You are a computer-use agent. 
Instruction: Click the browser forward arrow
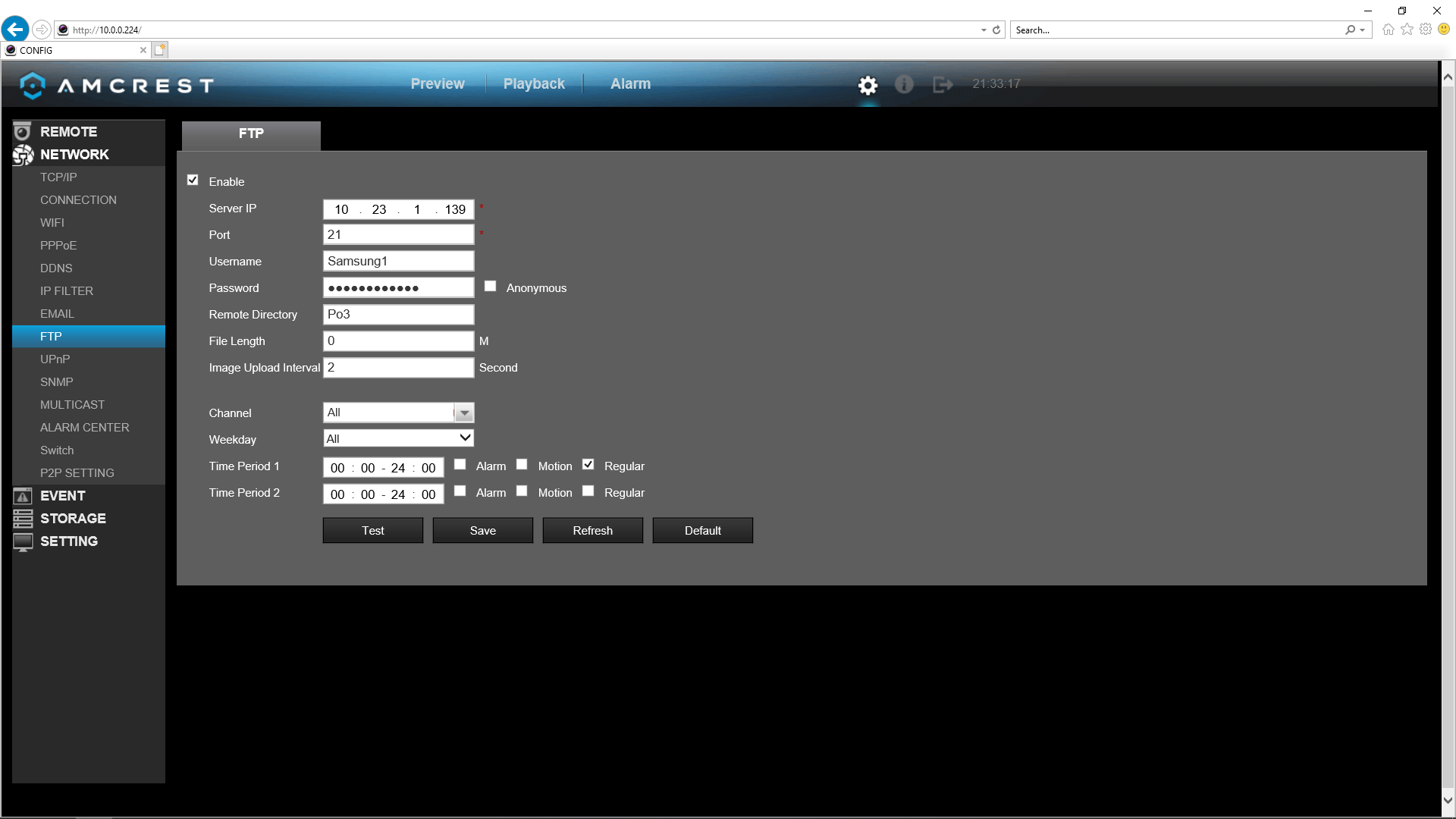click(x=42, y=30)
